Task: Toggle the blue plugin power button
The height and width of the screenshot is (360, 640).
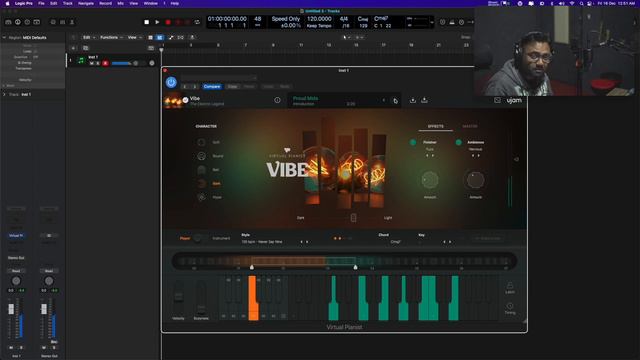Action: point(171,82)
